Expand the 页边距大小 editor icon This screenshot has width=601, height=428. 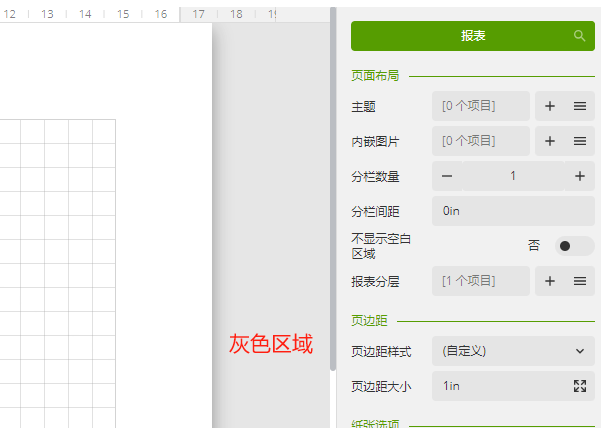tap(580, 386)
